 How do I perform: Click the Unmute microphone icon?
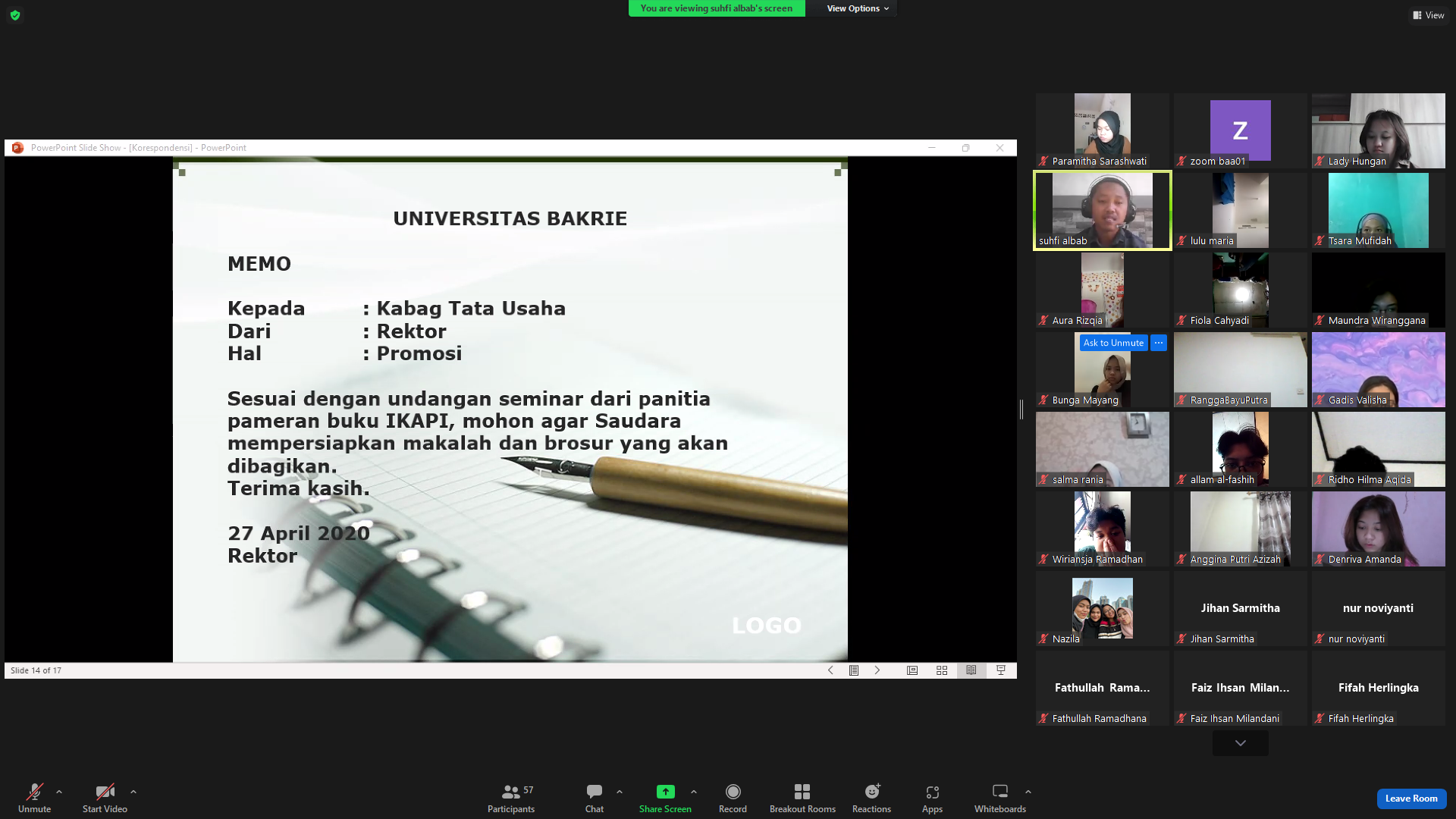coord(35,792)
